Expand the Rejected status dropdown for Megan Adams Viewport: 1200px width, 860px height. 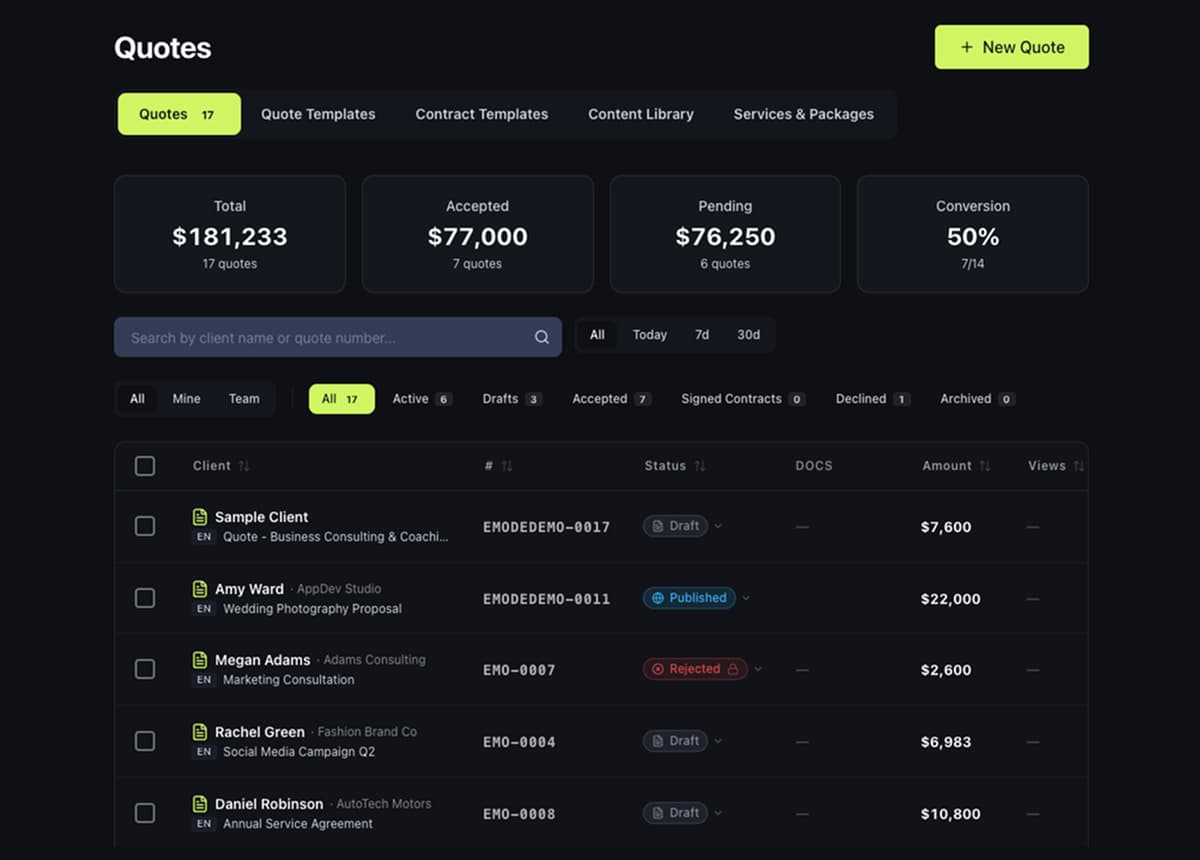(758, 669)
